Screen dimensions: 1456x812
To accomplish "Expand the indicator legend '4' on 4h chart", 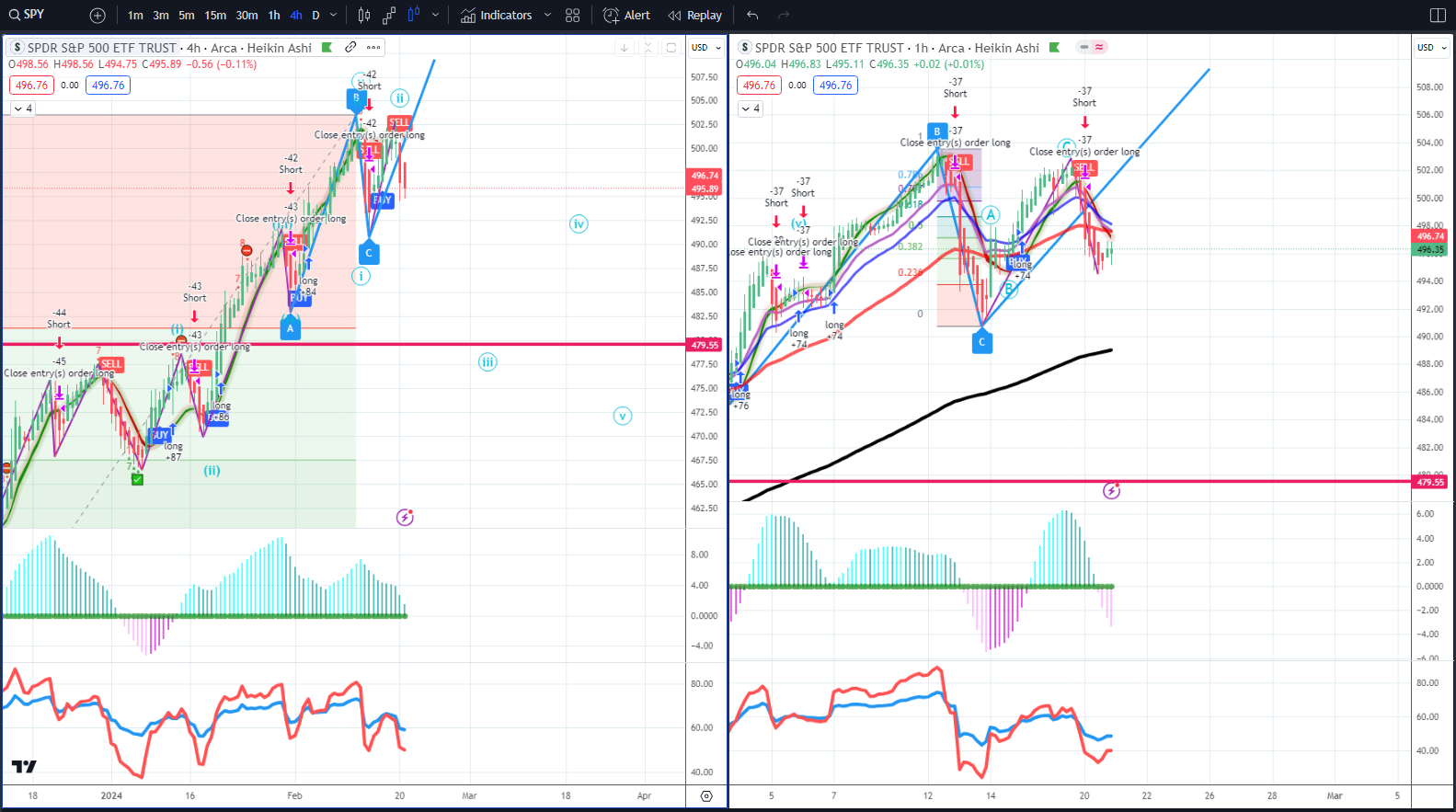I will coord(23,109).
